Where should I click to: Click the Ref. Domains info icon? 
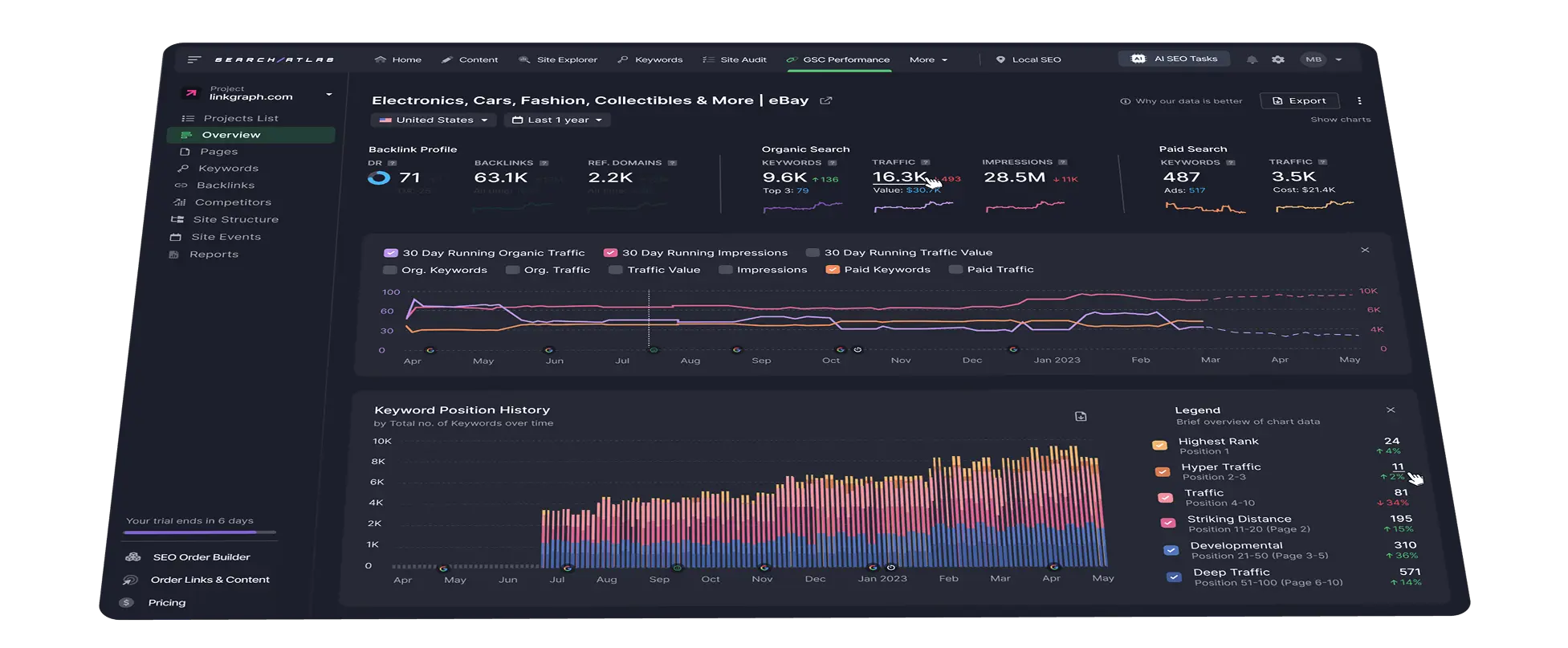click(x=672, y=163)
